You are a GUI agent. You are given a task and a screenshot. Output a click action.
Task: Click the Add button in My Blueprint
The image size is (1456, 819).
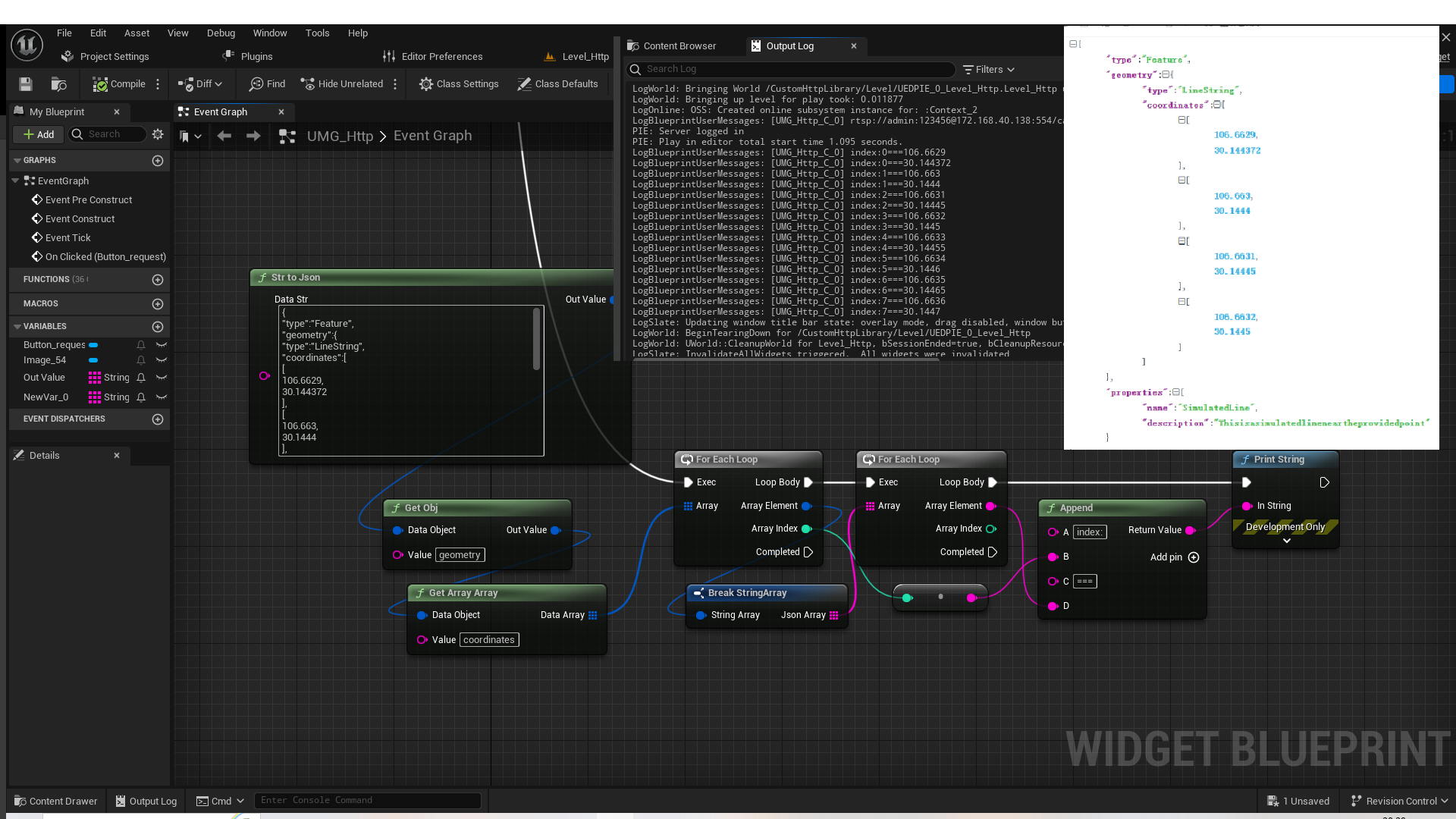pos(39,134)
